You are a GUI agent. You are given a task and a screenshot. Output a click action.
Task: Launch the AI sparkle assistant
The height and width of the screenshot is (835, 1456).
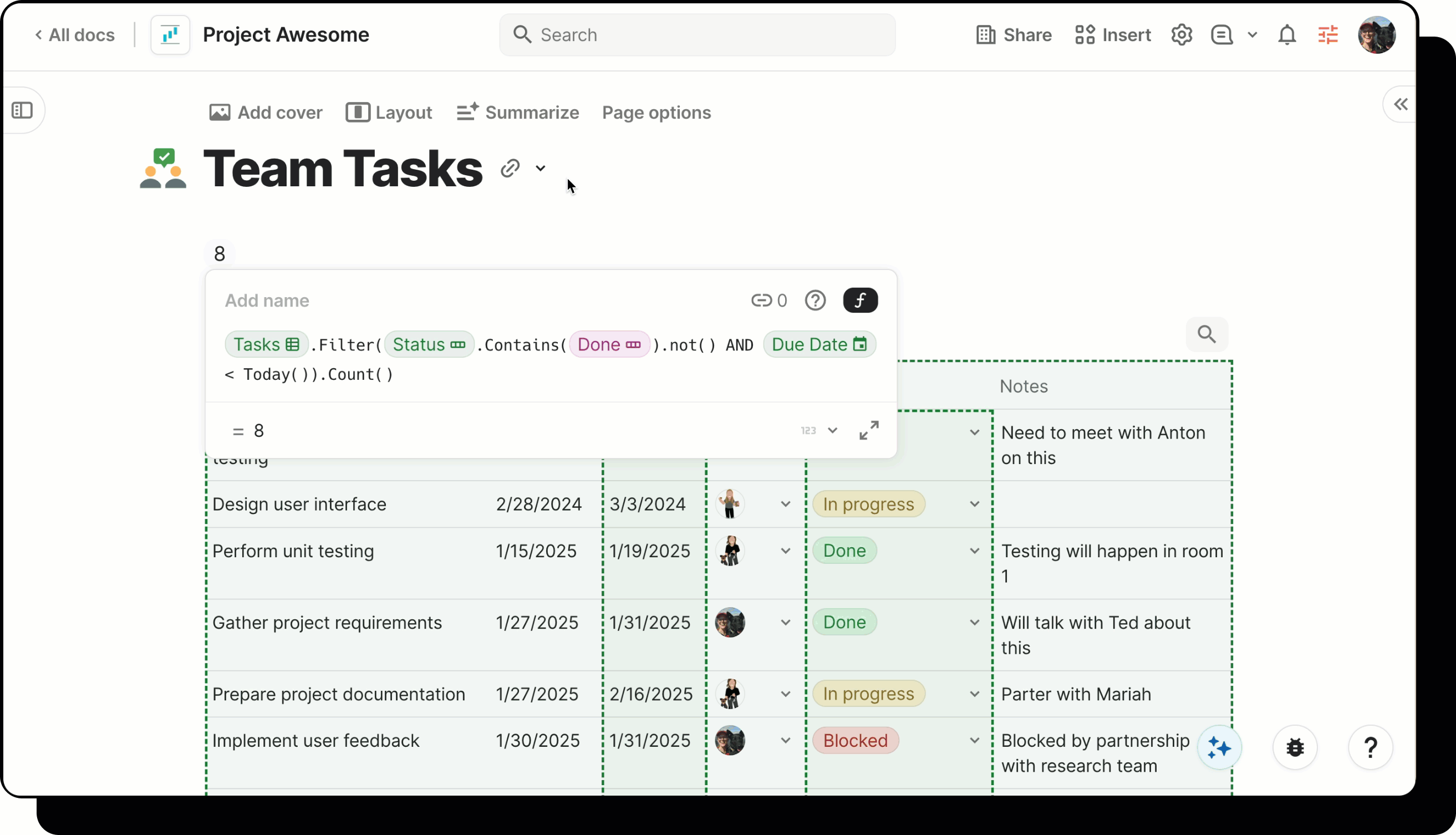coord(1219,747)
